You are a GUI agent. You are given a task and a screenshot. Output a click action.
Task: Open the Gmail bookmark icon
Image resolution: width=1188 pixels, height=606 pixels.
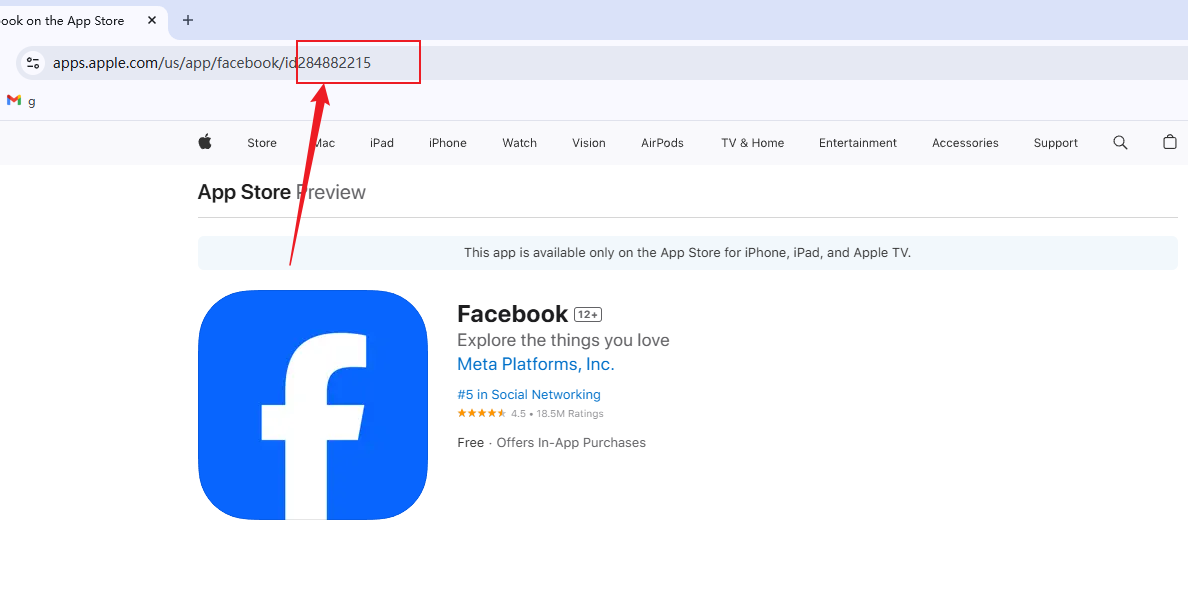coord(14,101)
